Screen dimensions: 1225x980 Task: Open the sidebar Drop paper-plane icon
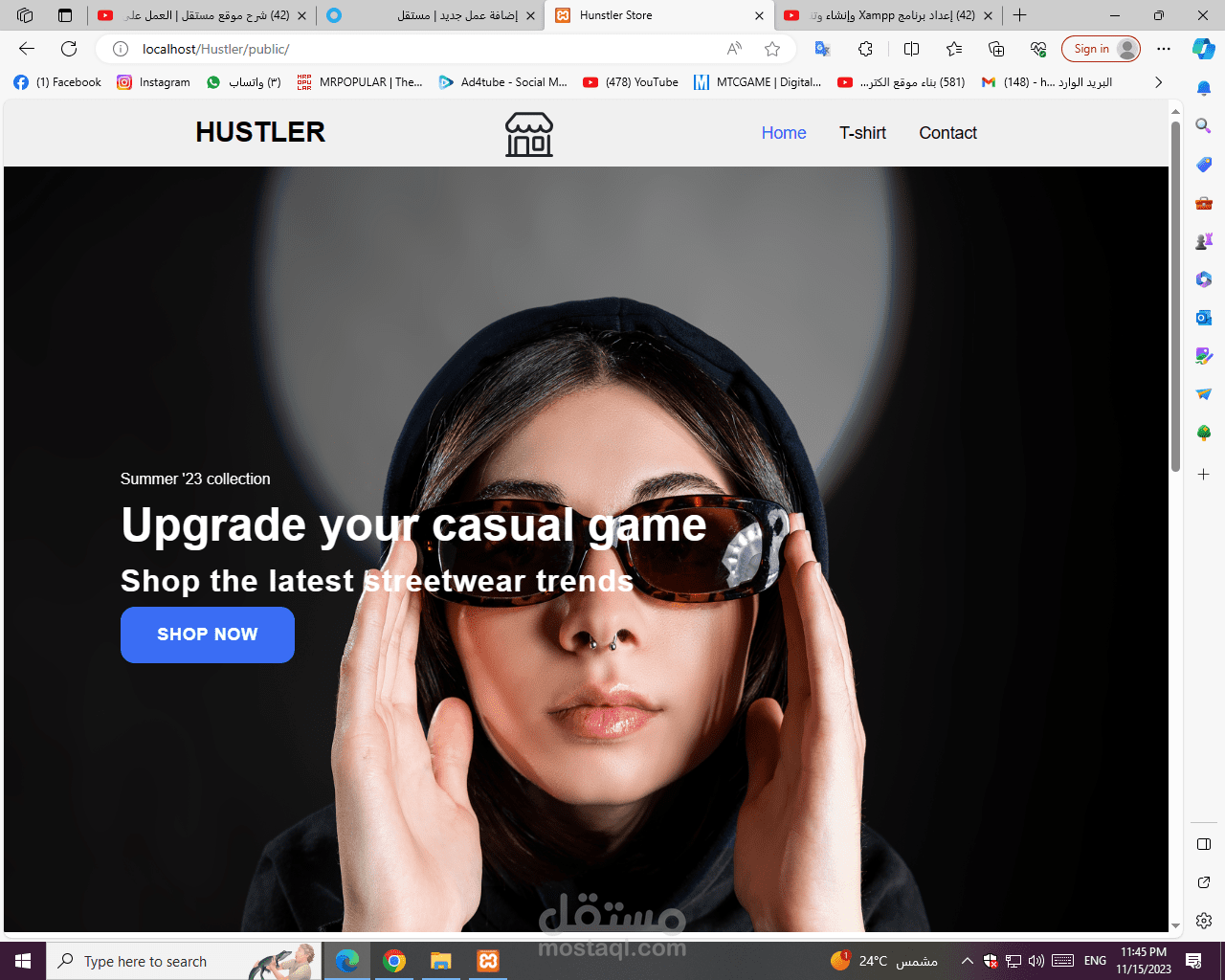[1204, 394]
